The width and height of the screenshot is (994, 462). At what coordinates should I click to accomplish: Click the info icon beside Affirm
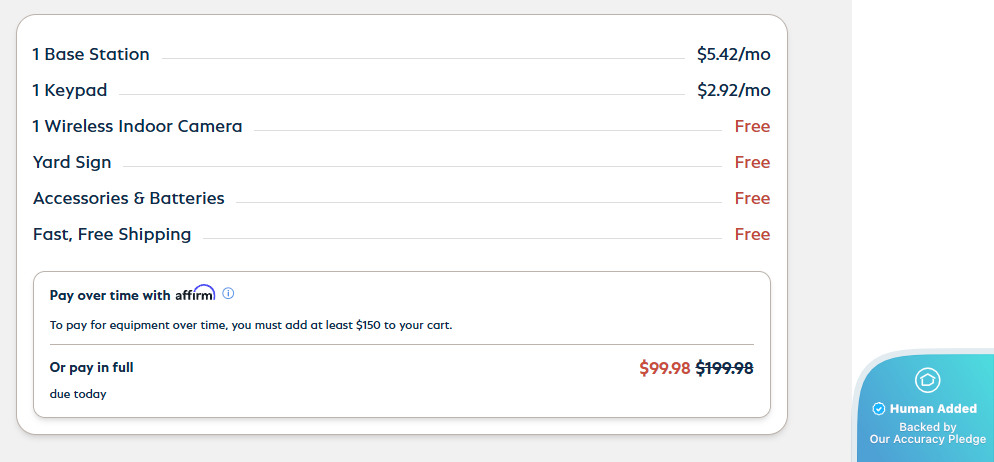coord(228,294)
